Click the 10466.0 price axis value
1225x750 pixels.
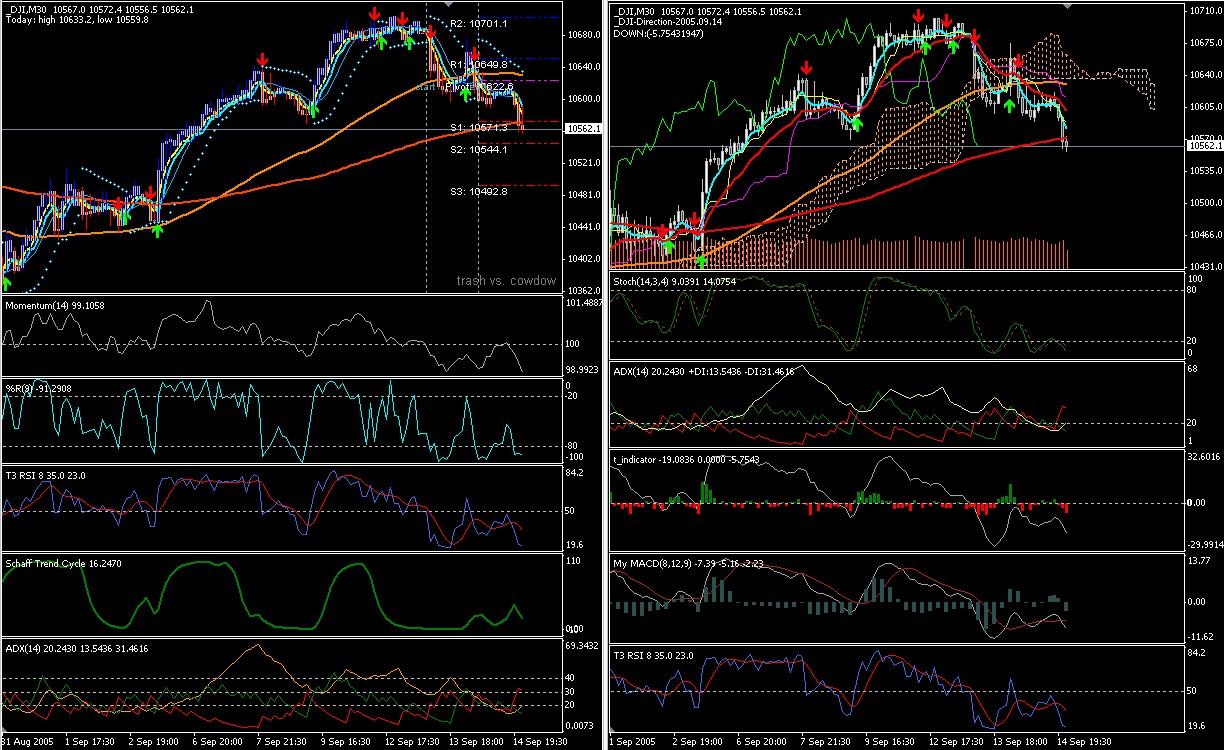point(1204,235)
